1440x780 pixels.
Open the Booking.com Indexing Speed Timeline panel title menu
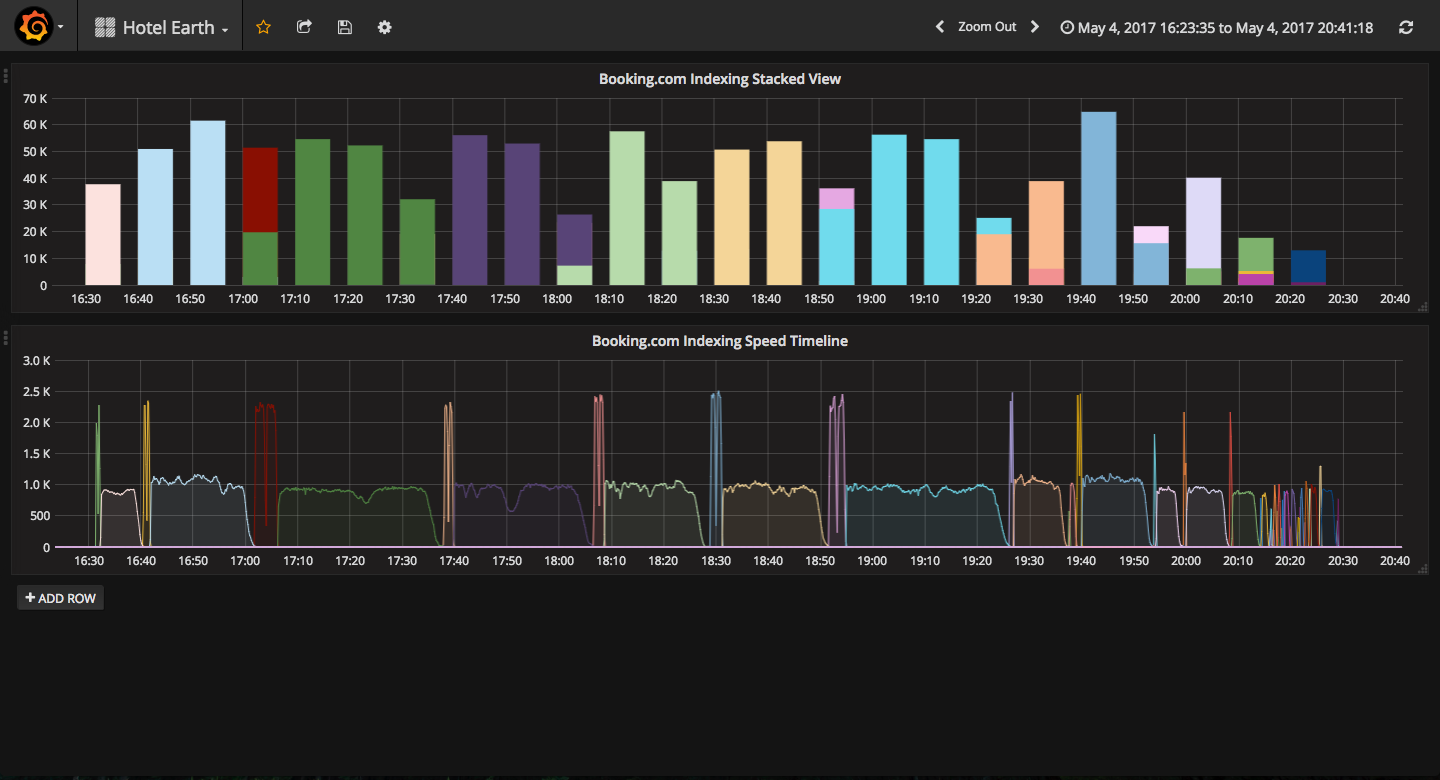[x=720, y=341]
